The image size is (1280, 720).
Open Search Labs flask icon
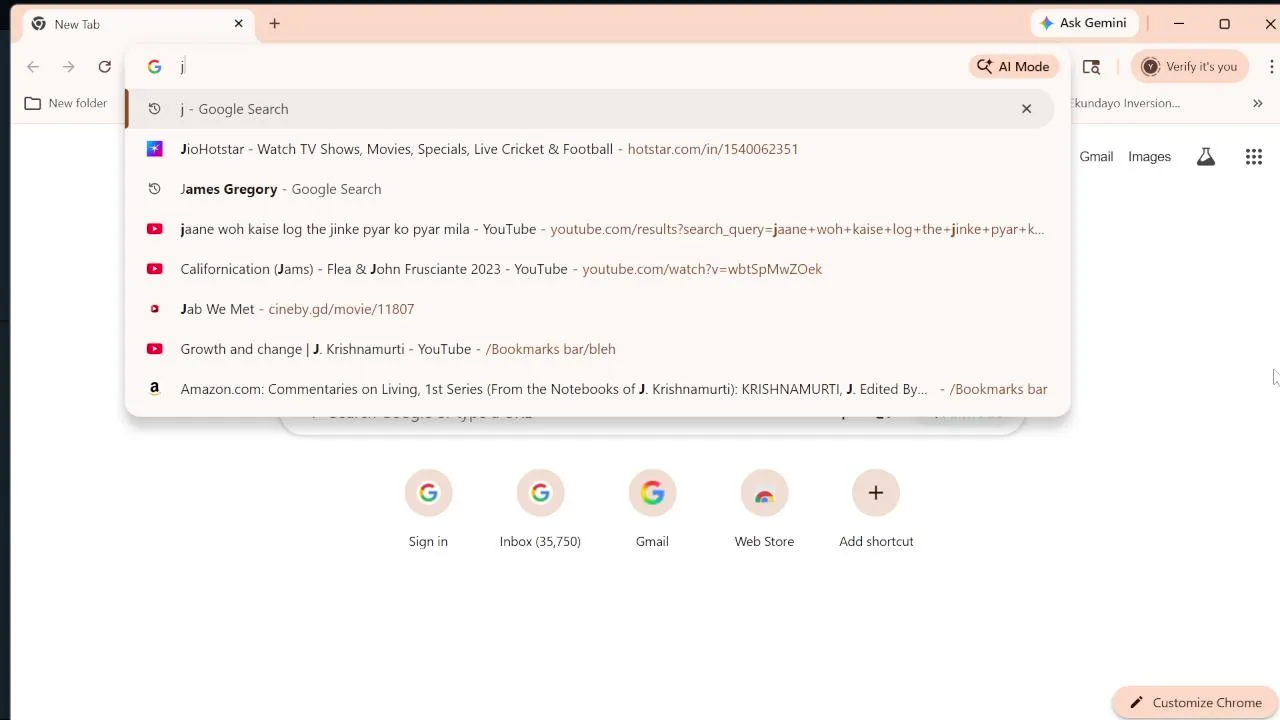(1206, 157)
